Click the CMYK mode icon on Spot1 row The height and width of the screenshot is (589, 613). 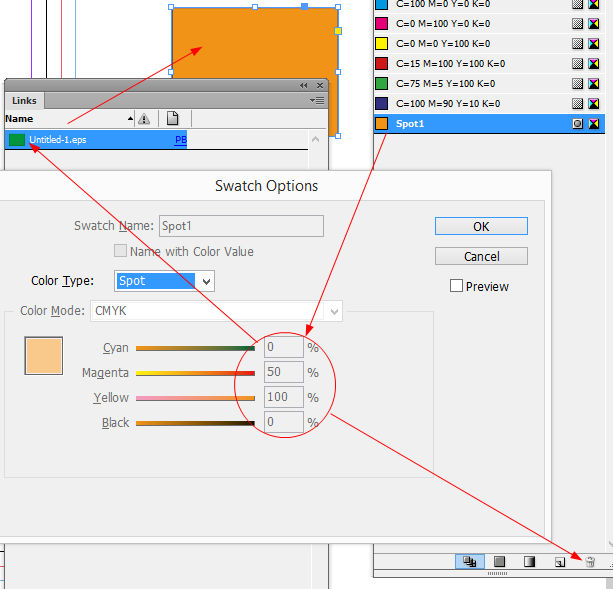point(593,124)
